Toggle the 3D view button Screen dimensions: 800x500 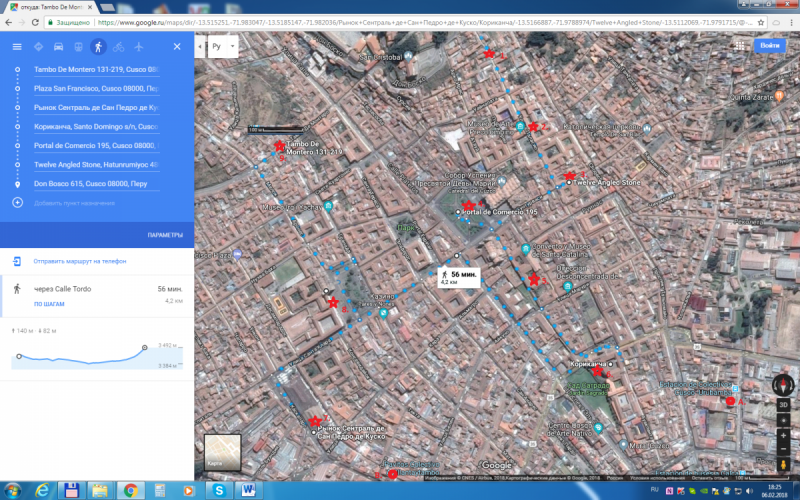coord(783,405)
